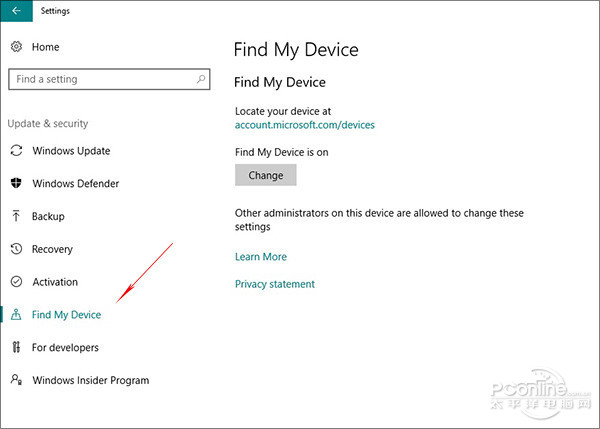This screenshot has width=600, height=429.
Task: Follow the Learn More link
Action: [x=260, y=257]
